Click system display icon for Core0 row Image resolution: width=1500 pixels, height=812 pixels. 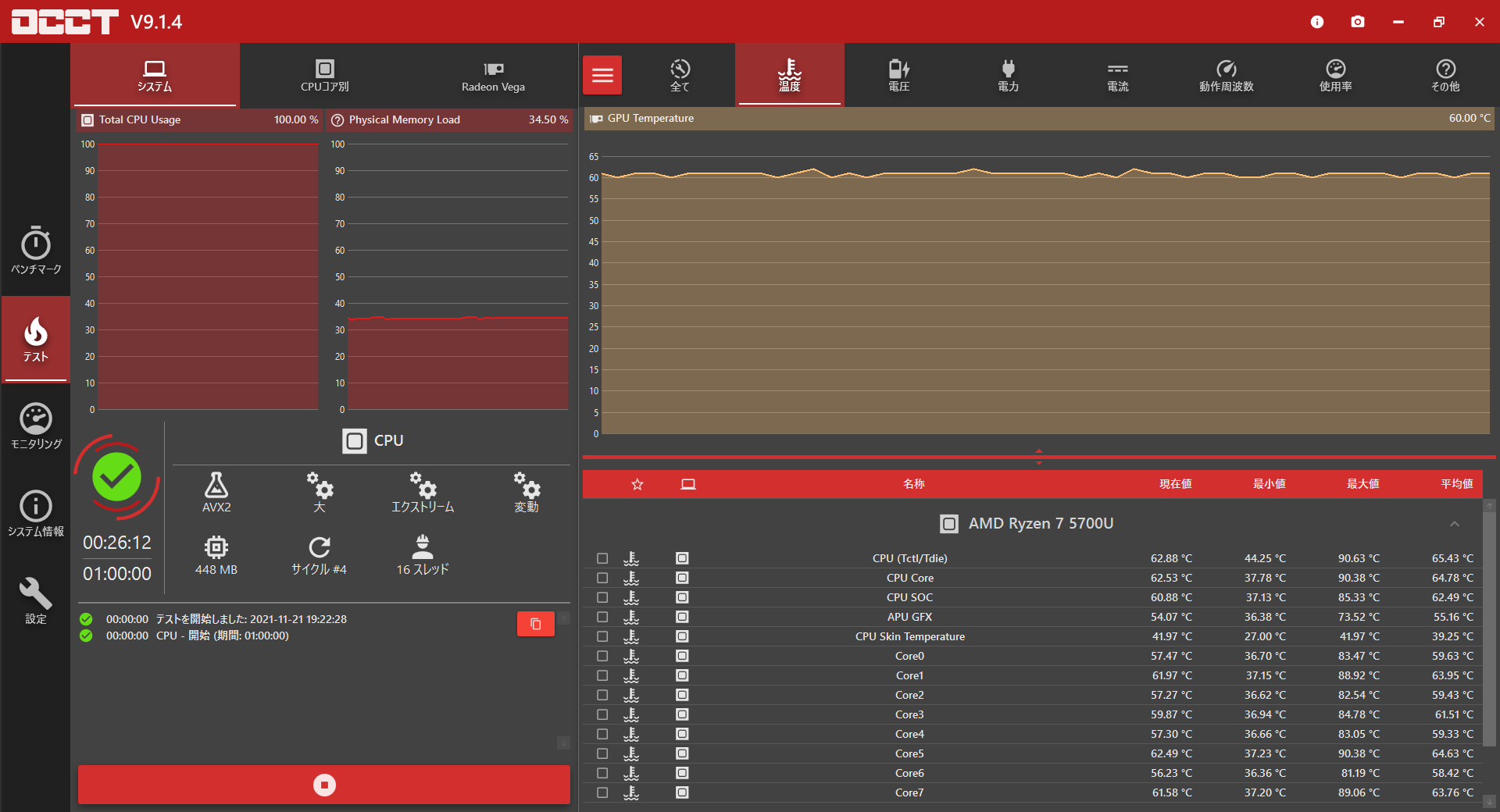[x=682, y=656]
